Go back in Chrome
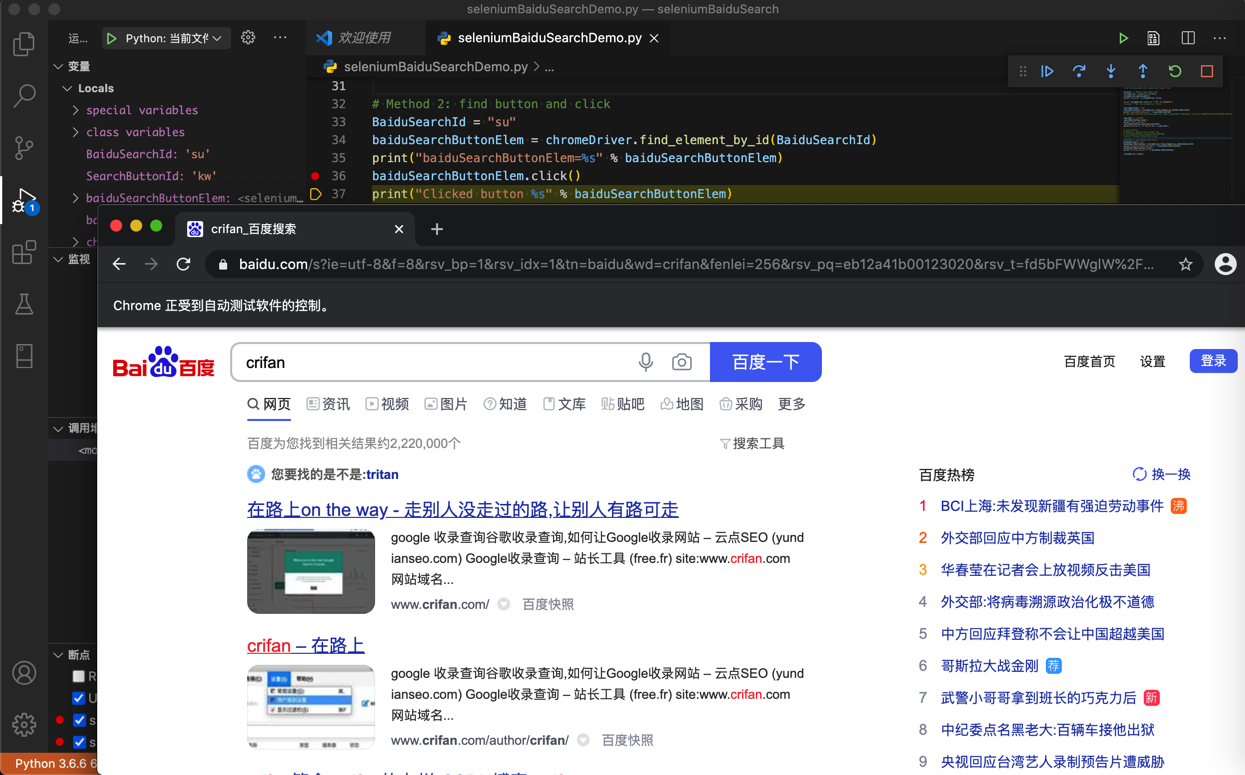The image size is (1245, 775). [x=119, y=264]
